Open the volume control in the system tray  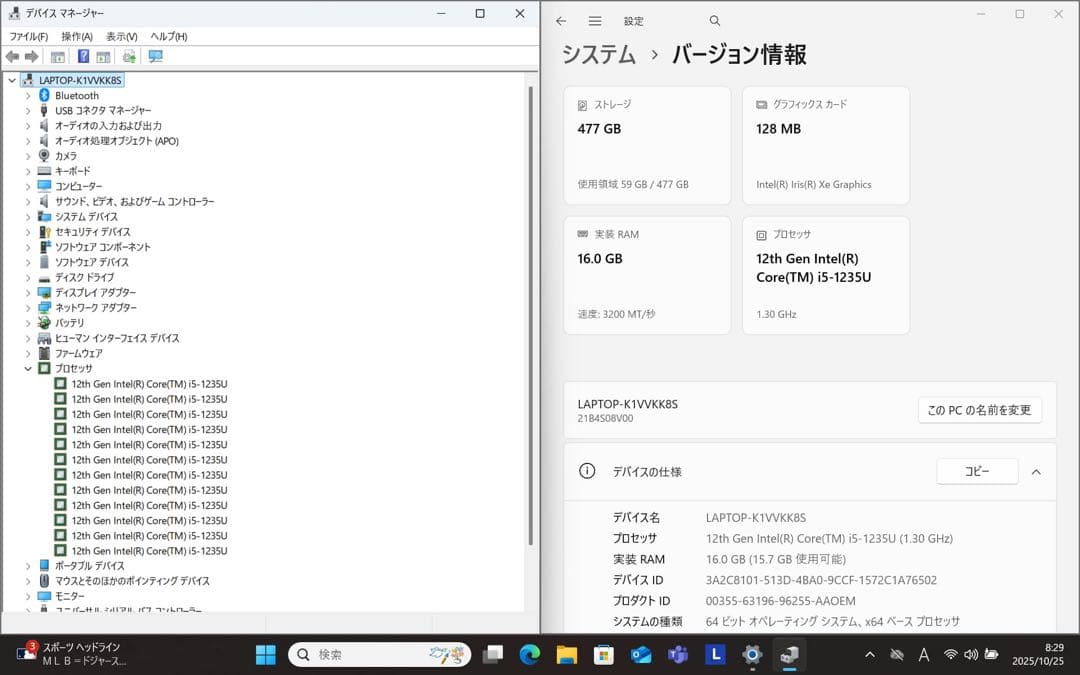click(x=971, y=655)
